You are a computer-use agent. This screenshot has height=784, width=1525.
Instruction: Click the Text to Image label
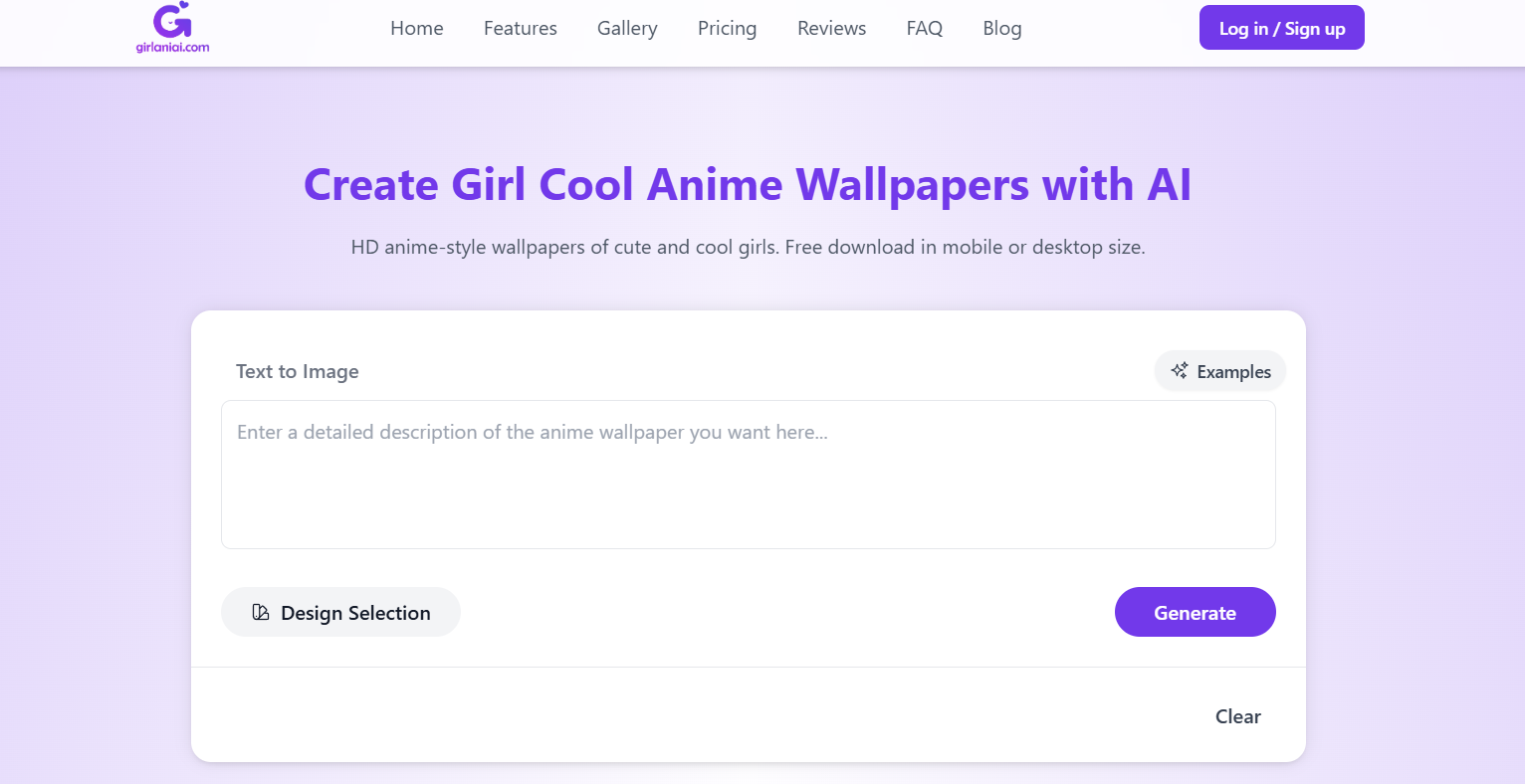tap(297, 372)
